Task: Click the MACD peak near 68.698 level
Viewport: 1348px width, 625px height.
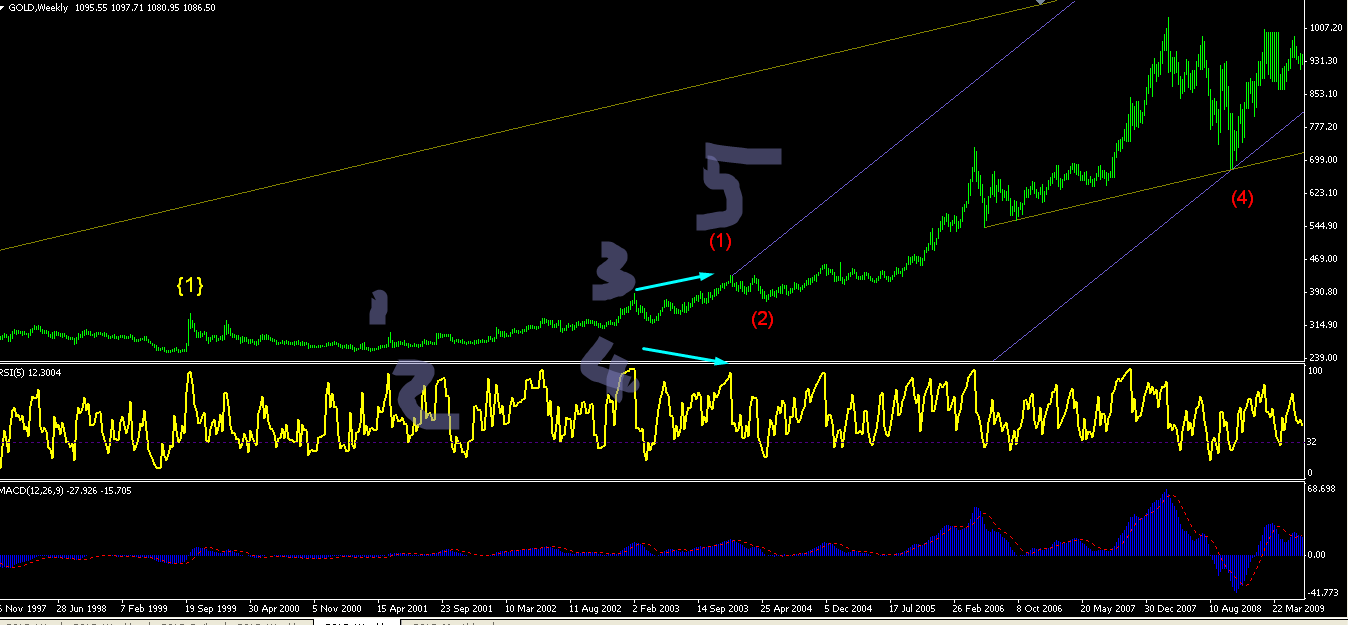Action: 1166,492
